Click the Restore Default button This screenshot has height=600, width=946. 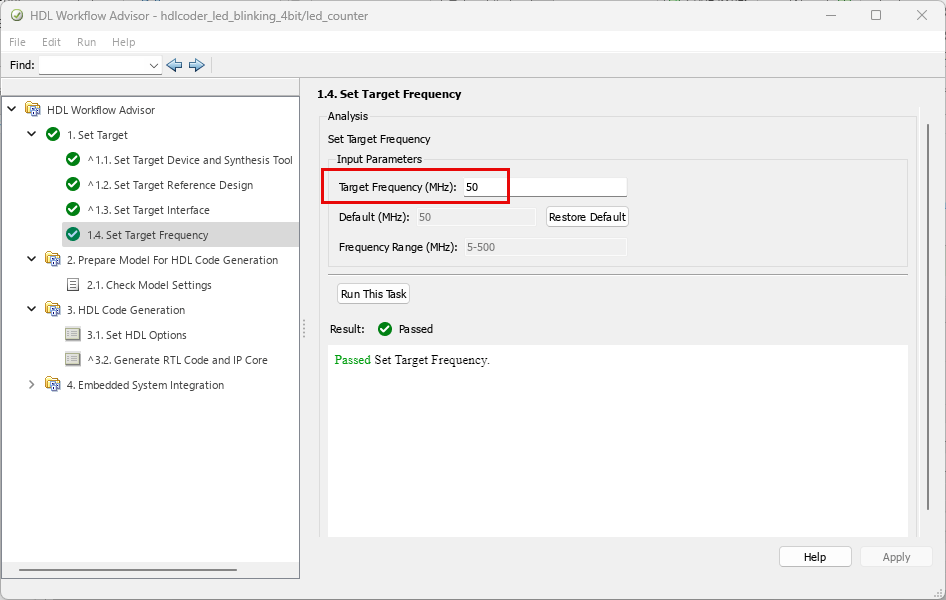click(x=587, y=216)
